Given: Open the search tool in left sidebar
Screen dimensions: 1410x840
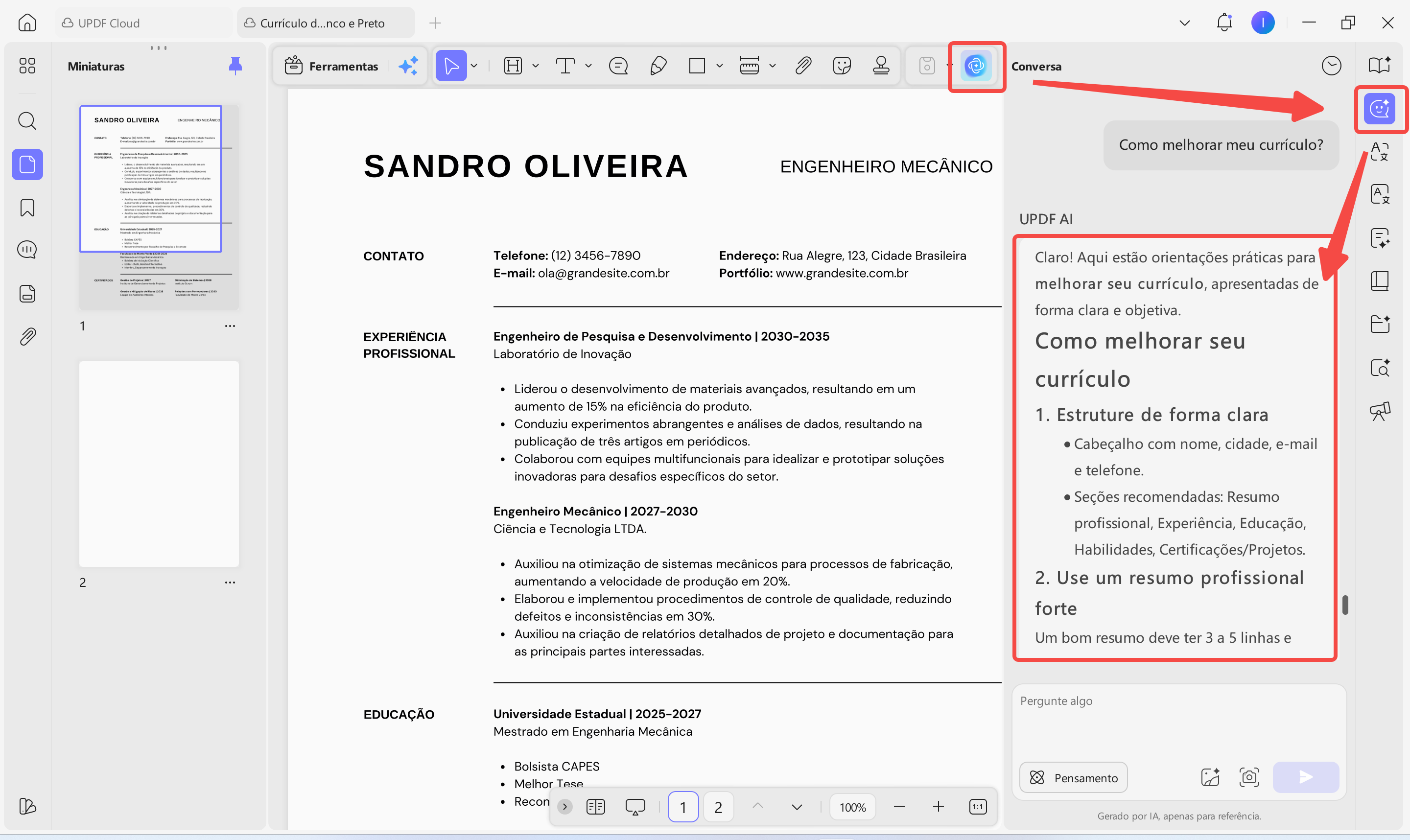Looking at the screenshot, I should [x=27, y=120].
